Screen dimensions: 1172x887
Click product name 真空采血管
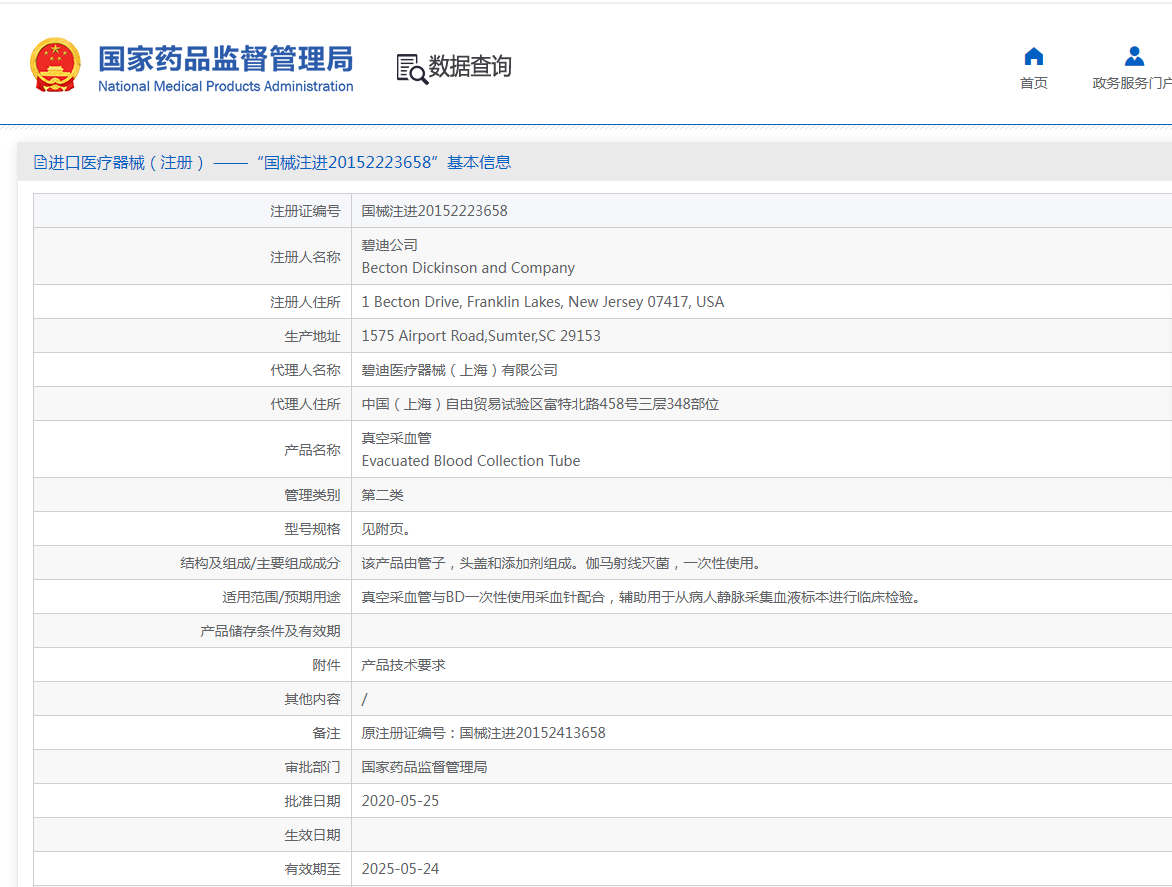(x=396, y=438)
